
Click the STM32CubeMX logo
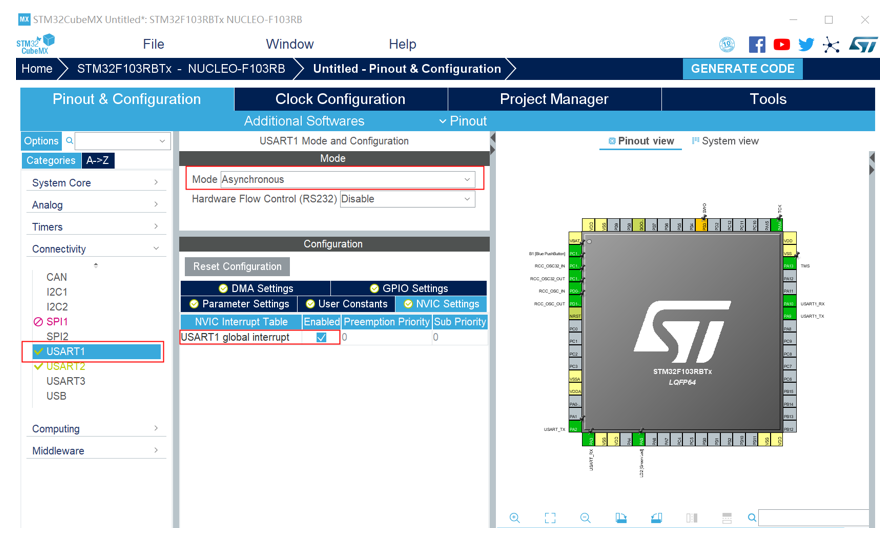point(35,44)
